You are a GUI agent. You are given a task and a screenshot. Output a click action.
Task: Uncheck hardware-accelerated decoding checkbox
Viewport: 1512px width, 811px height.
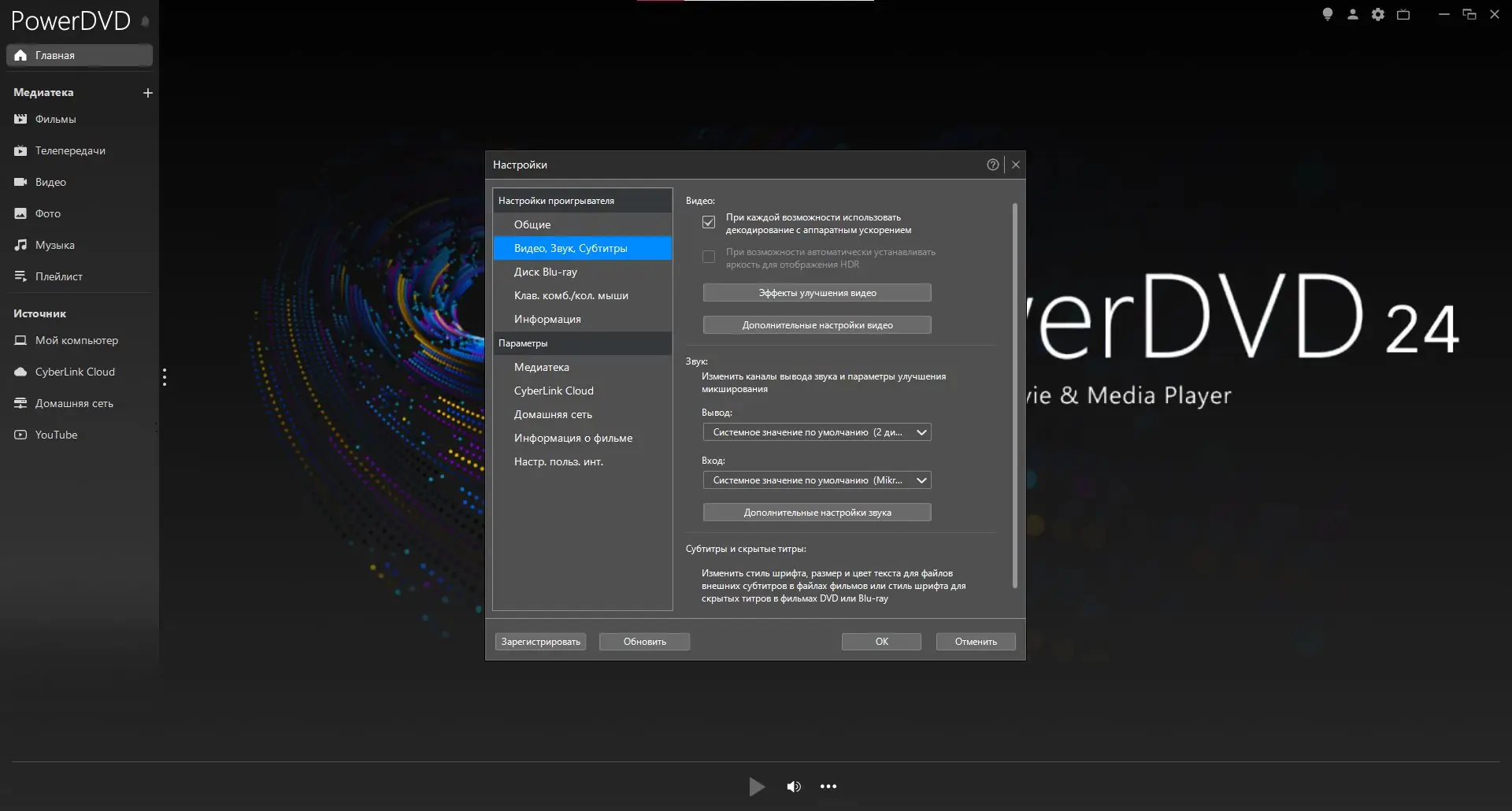709,223
